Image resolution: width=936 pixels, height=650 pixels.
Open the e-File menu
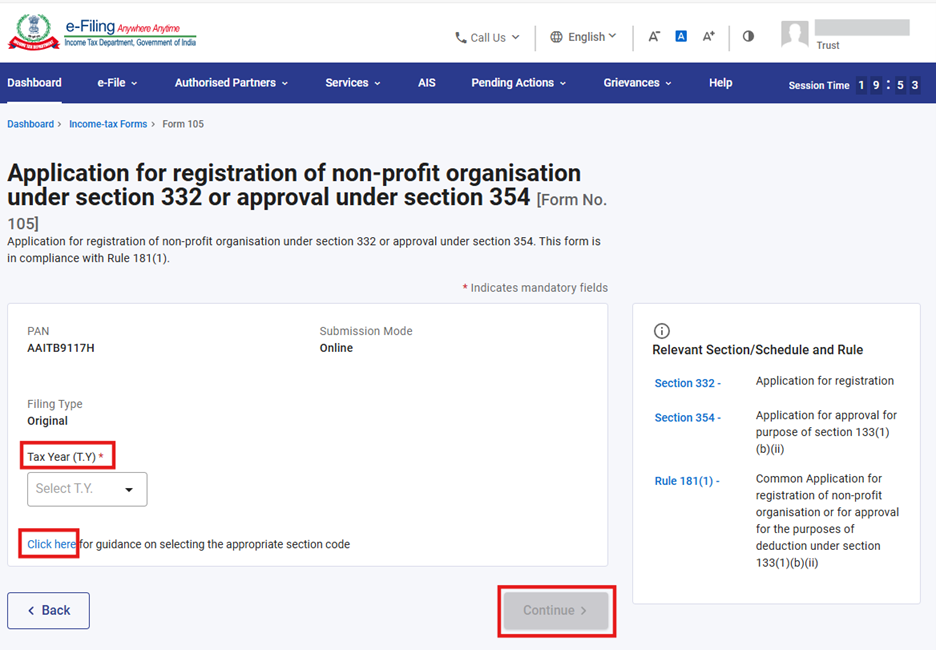117,83
